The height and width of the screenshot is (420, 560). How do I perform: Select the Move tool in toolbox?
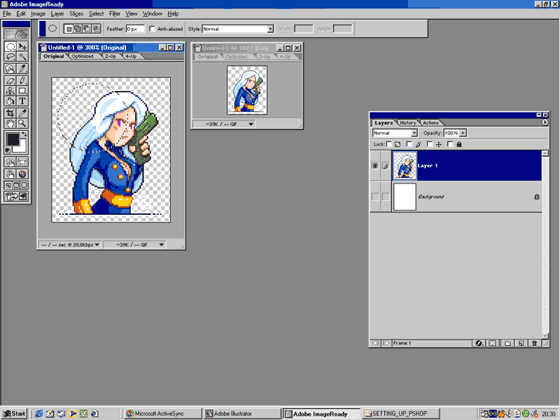[22, 46]
